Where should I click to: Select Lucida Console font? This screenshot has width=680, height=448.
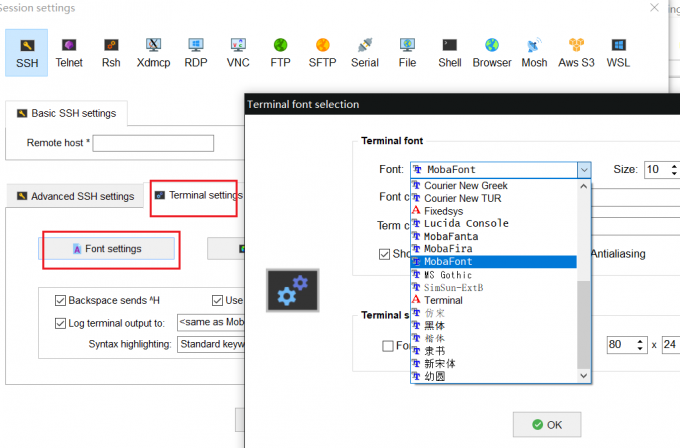494,223
